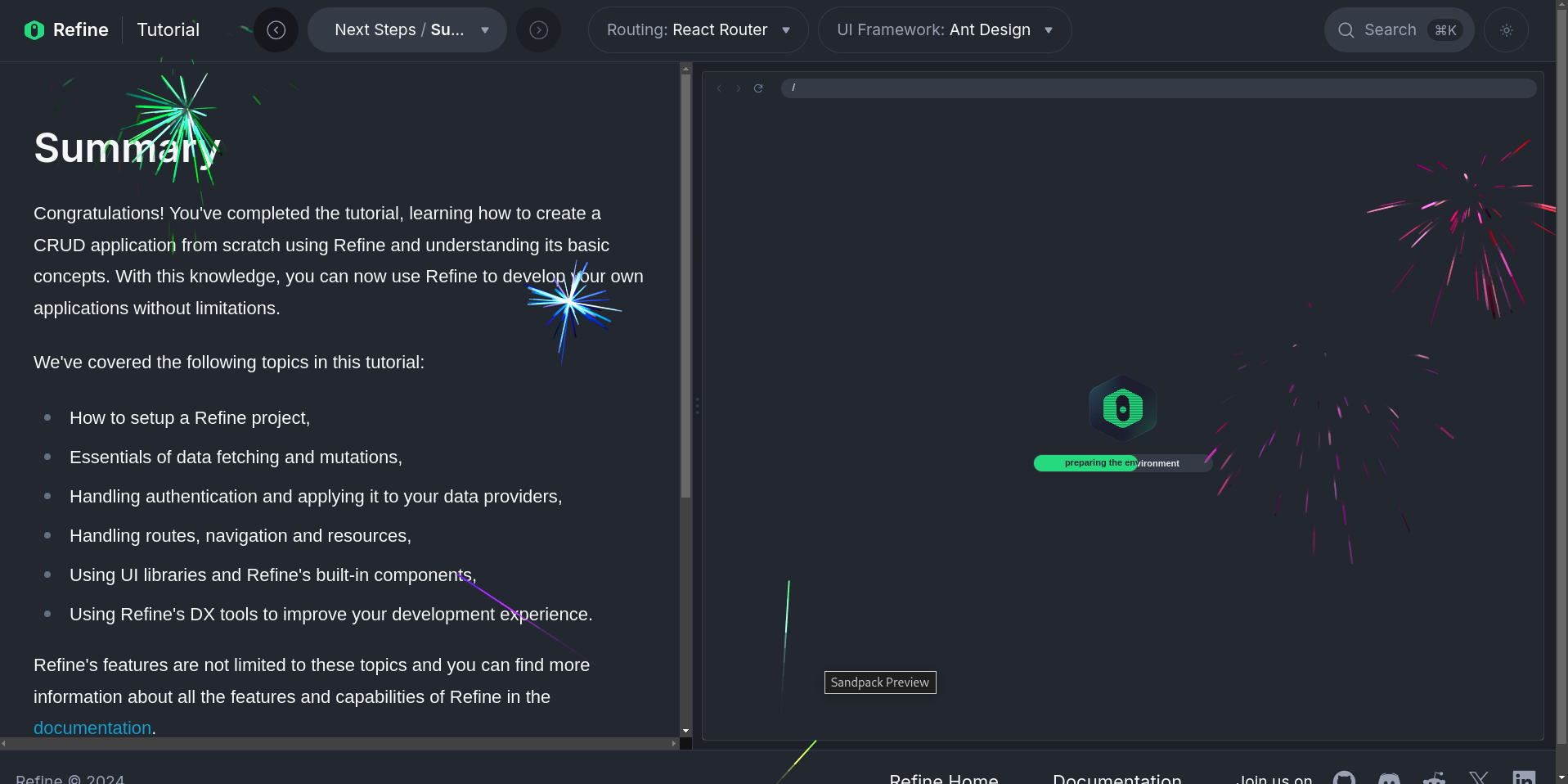Click the scroll-down arrow of tutorial scrollbar
This screenshot has width=1568, height=784.
tap(685, 731)
